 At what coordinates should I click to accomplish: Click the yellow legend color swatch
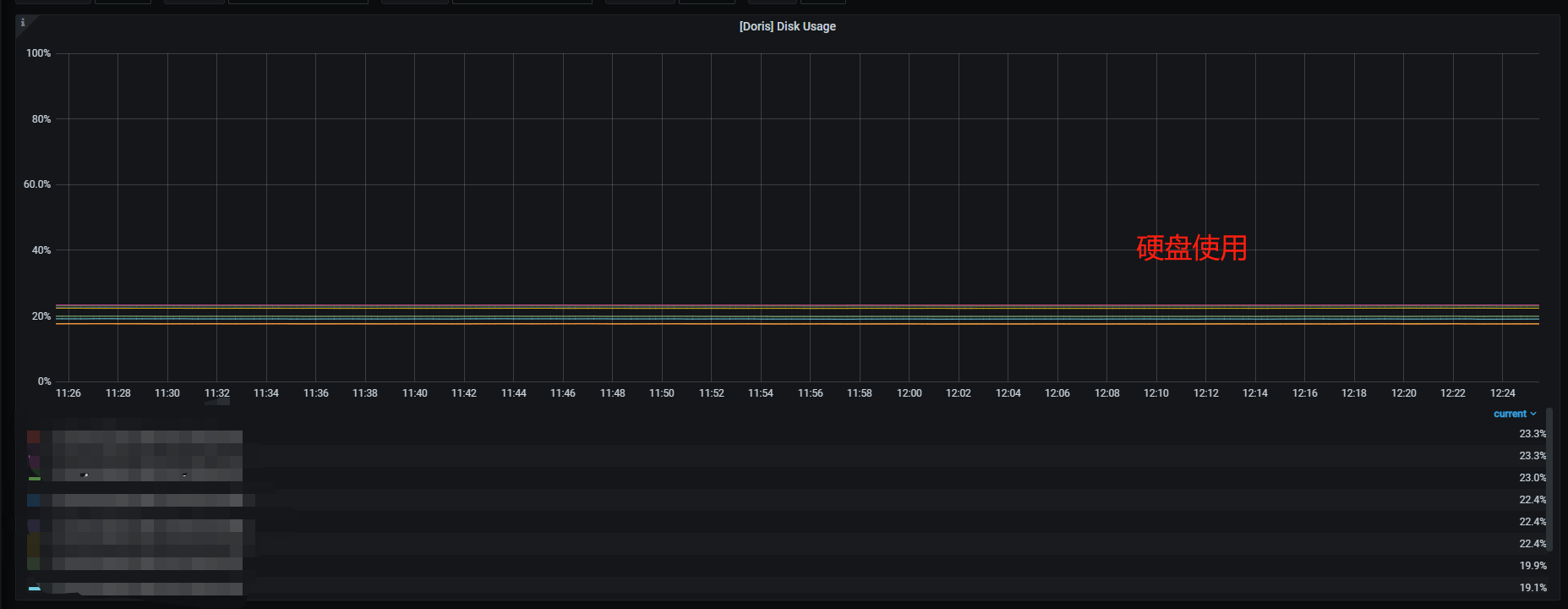(34, 544)
